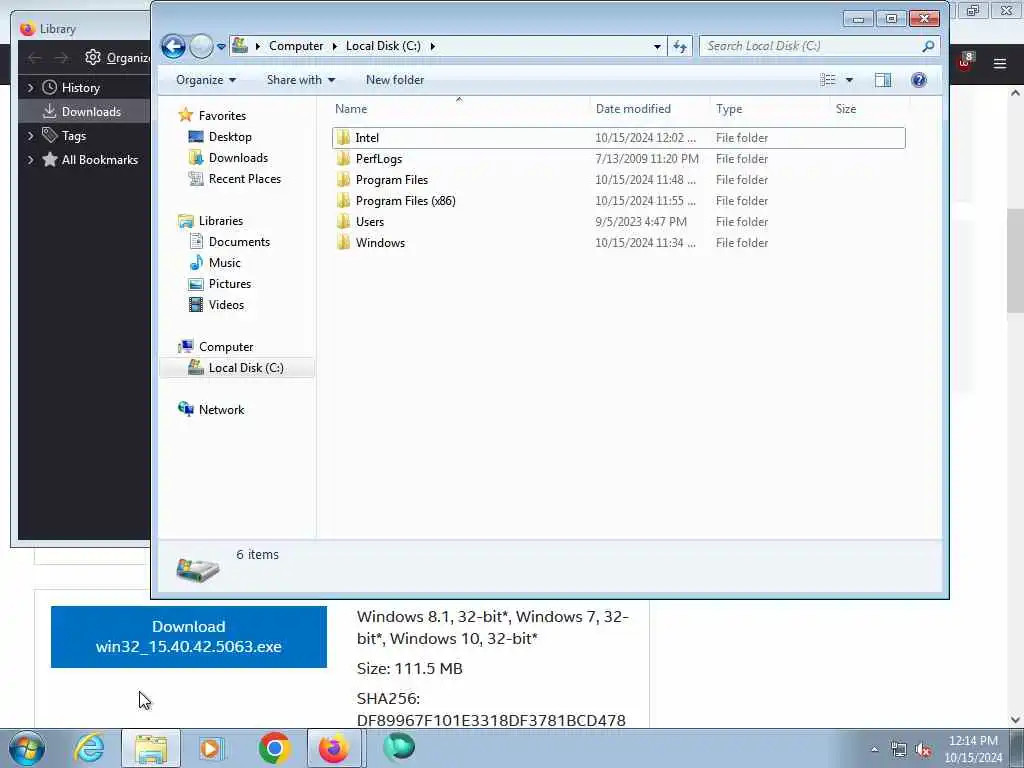
Task: Click the Explorer Forward navigation arrow
Action: pyautogui.click(x=201, y=46)
